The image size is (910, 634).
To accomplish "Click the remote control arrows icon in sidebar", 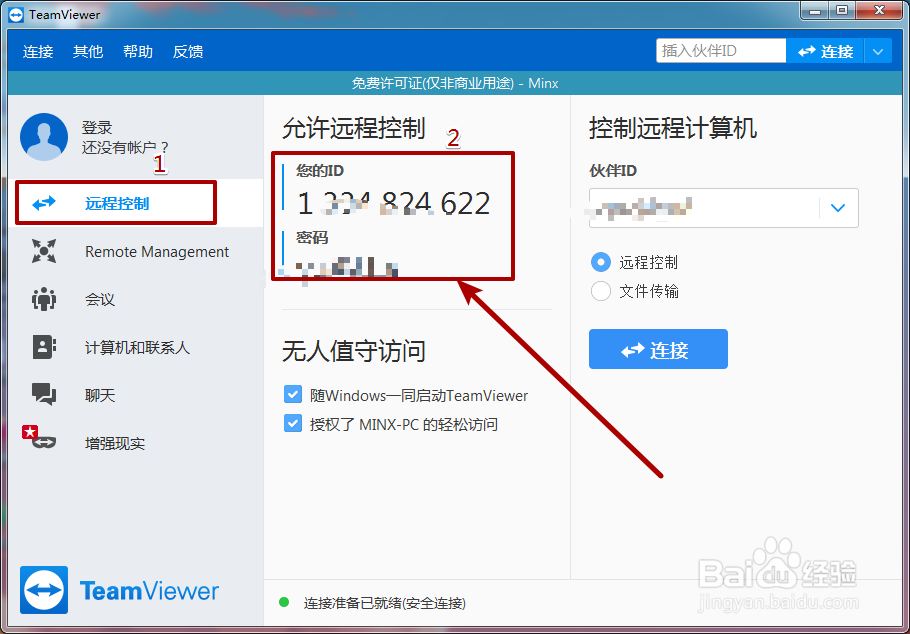I will (44, 203).
